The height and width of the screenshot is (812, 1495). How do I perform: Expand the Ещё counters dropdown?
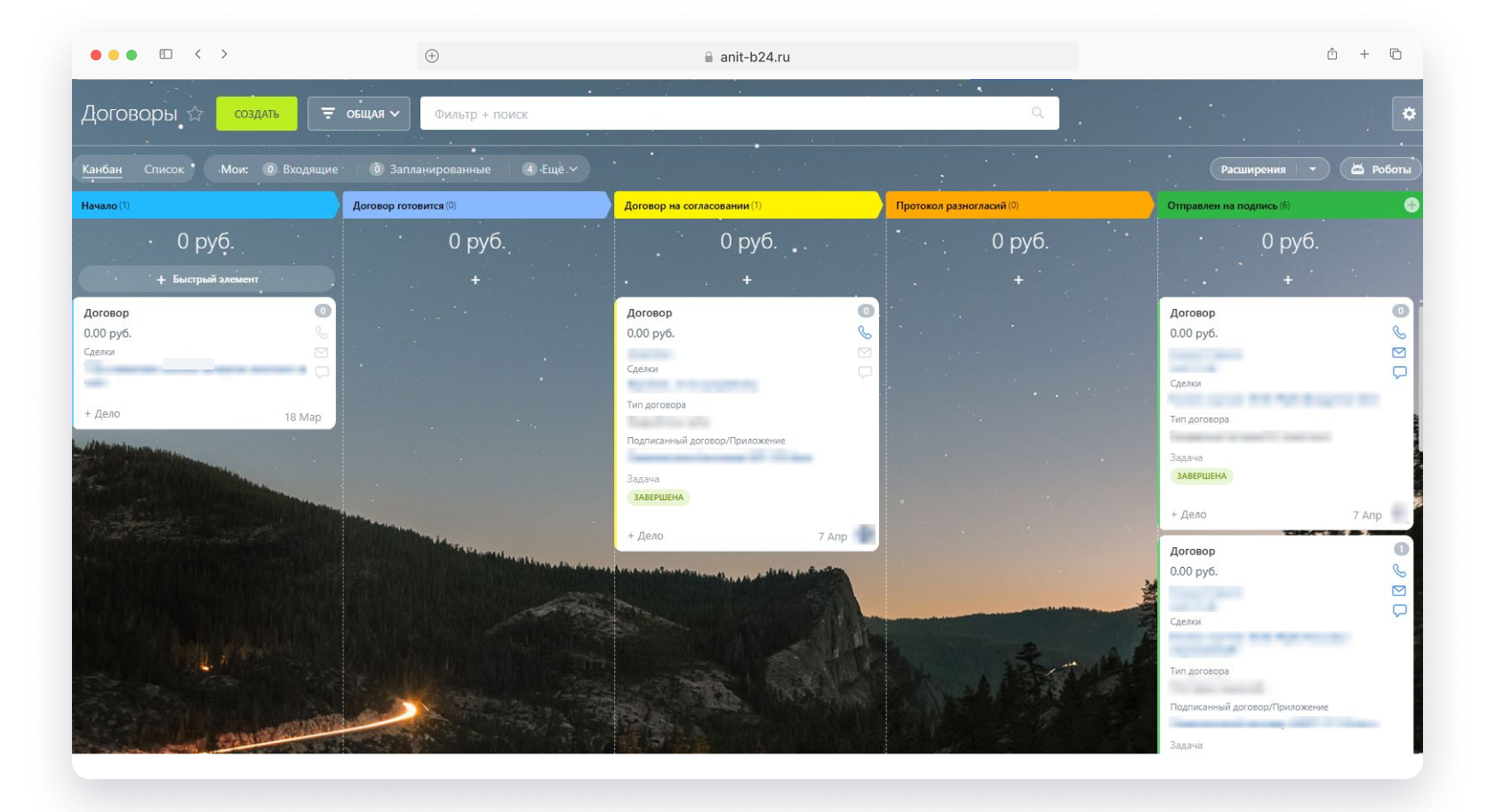click(551, 169)
